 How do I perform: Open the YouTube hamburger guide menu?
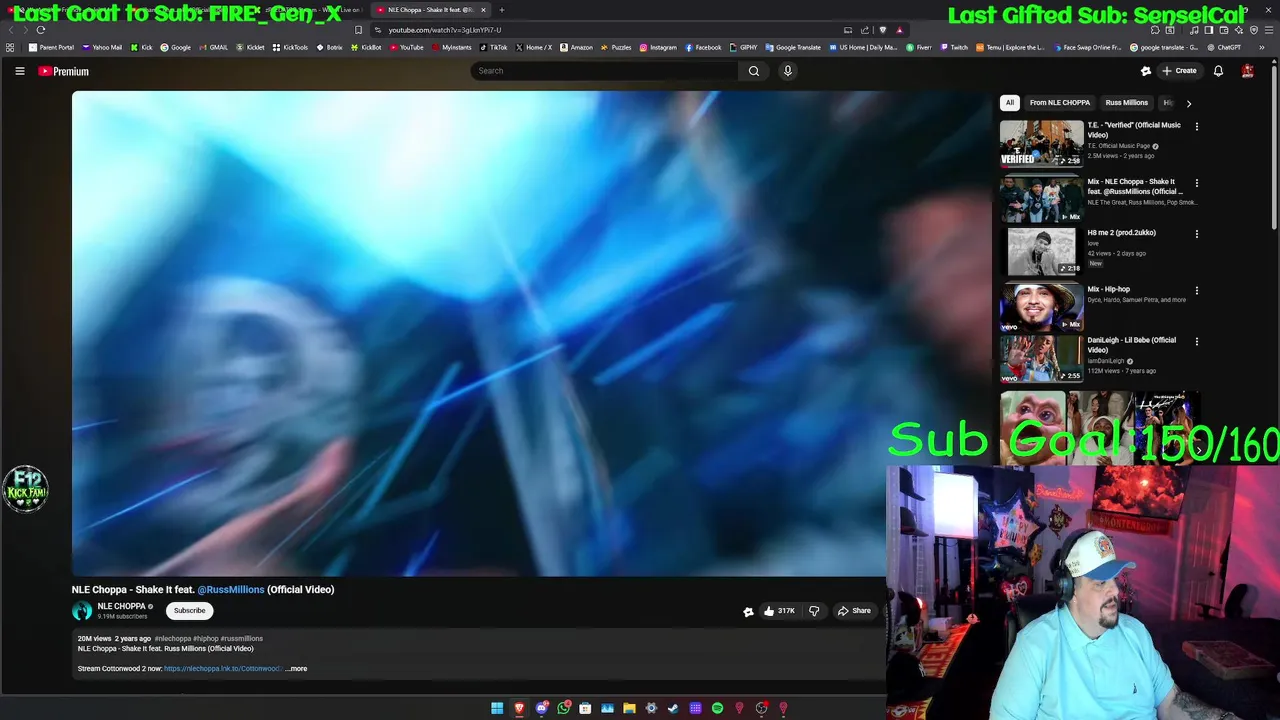pos(19,71)
